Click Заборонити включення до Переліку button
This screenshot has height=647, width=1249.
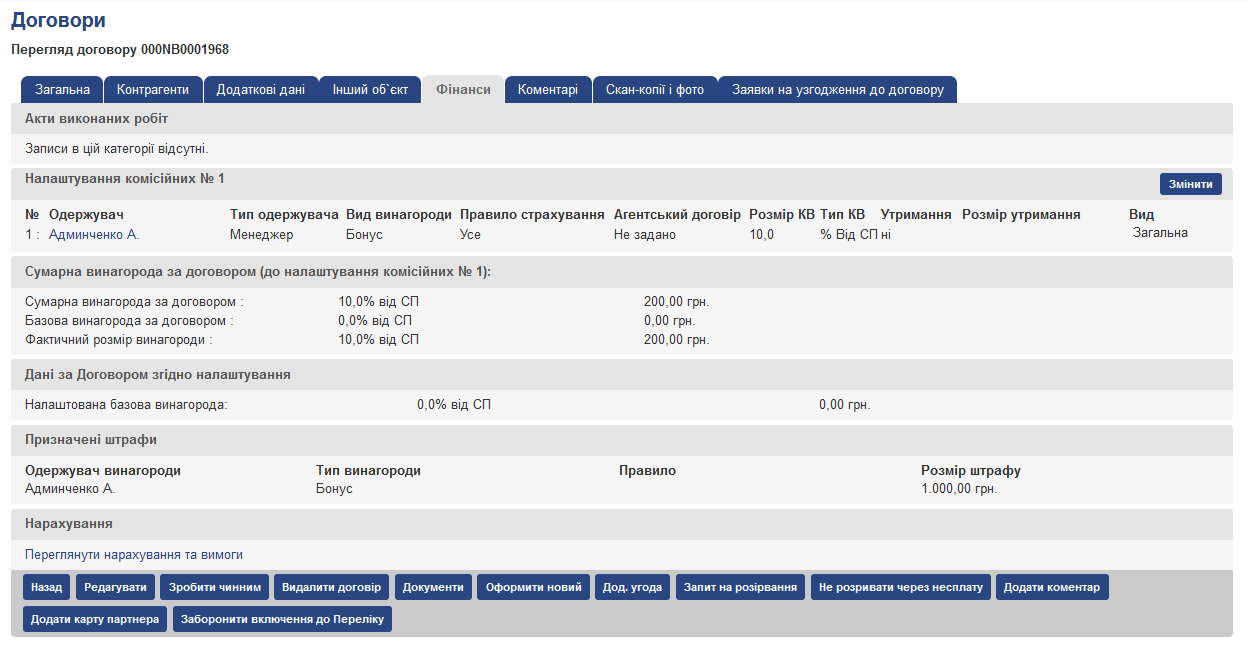point(282,619)
